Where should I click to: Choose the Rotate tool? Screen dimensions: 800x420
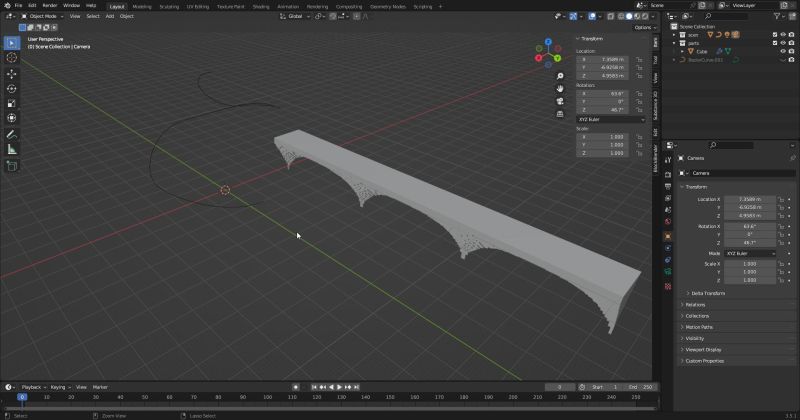(x=11, y=89)
